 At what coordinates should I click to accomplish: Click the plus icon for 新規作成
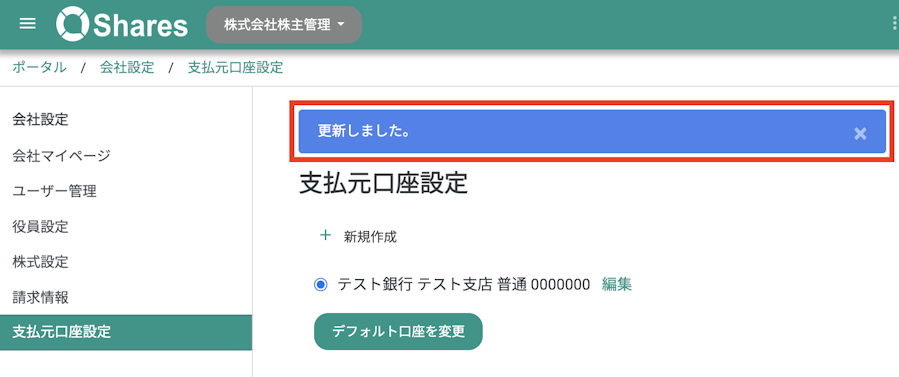tap(325, 235)
